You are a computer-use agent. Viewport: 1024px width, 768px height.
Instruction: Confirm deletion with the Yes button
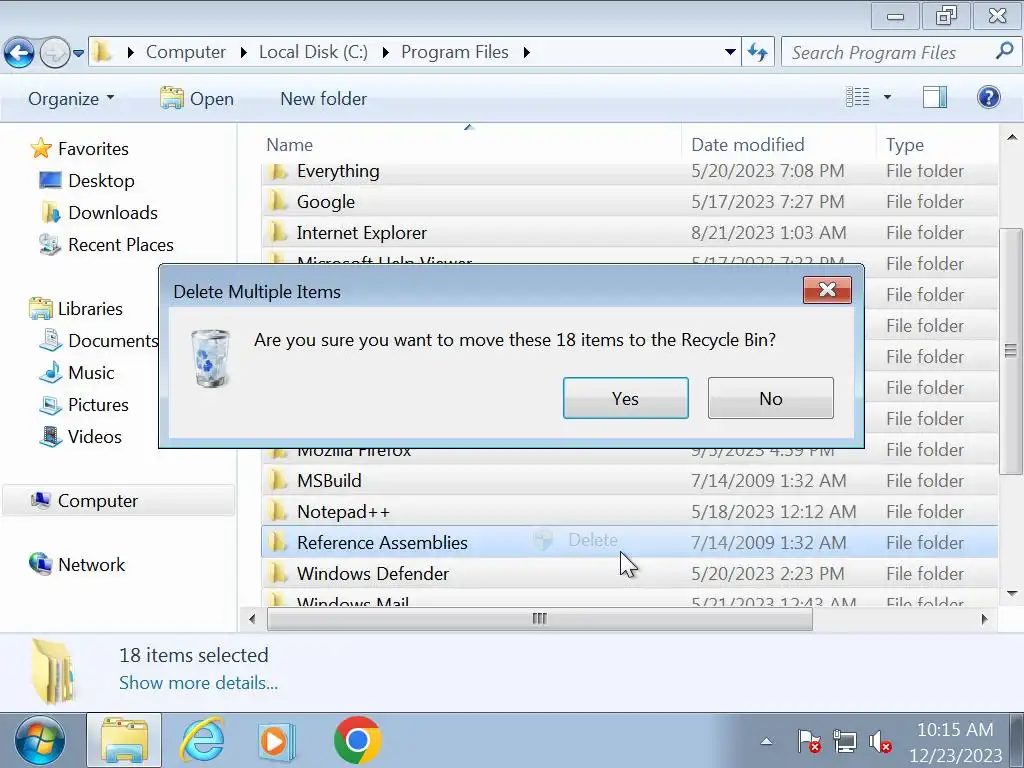[x=626, y=398]
